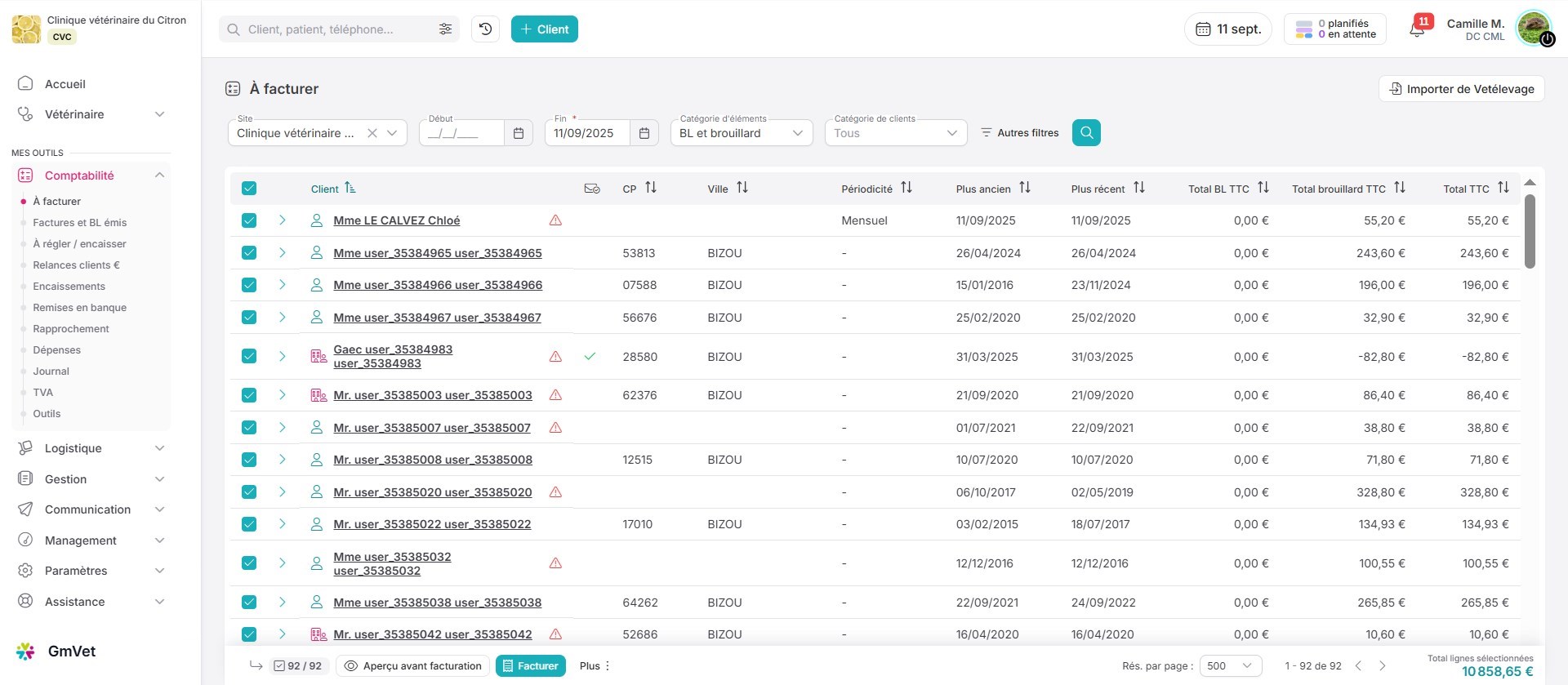Screen dimensions: 1568x685
Task: Go to Remises en banque section
Action: pyautogui.click(x=79, y=307)
